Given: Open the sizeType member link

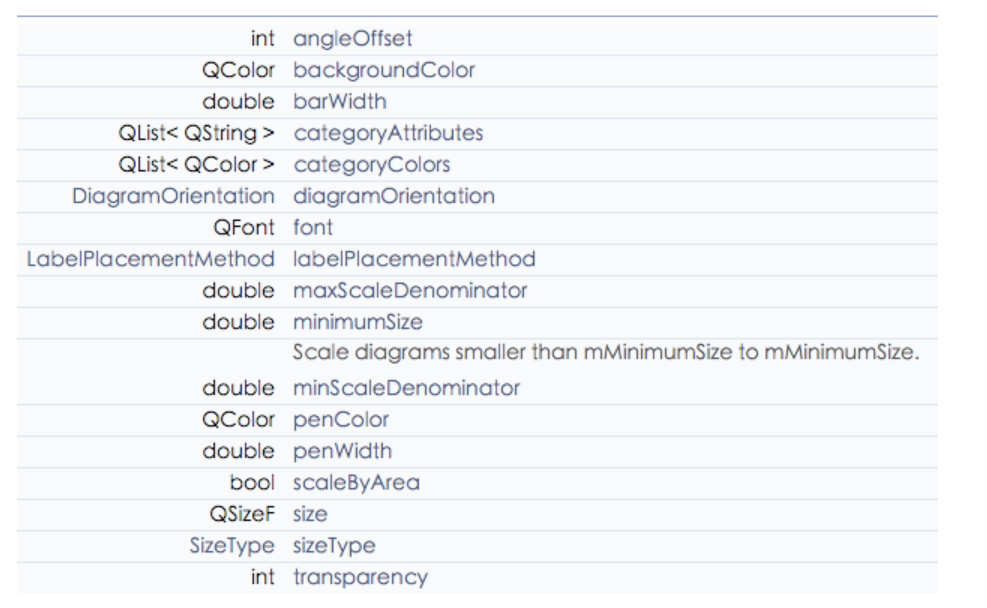Looking at the screenshot, I should (x=334, y=545).
